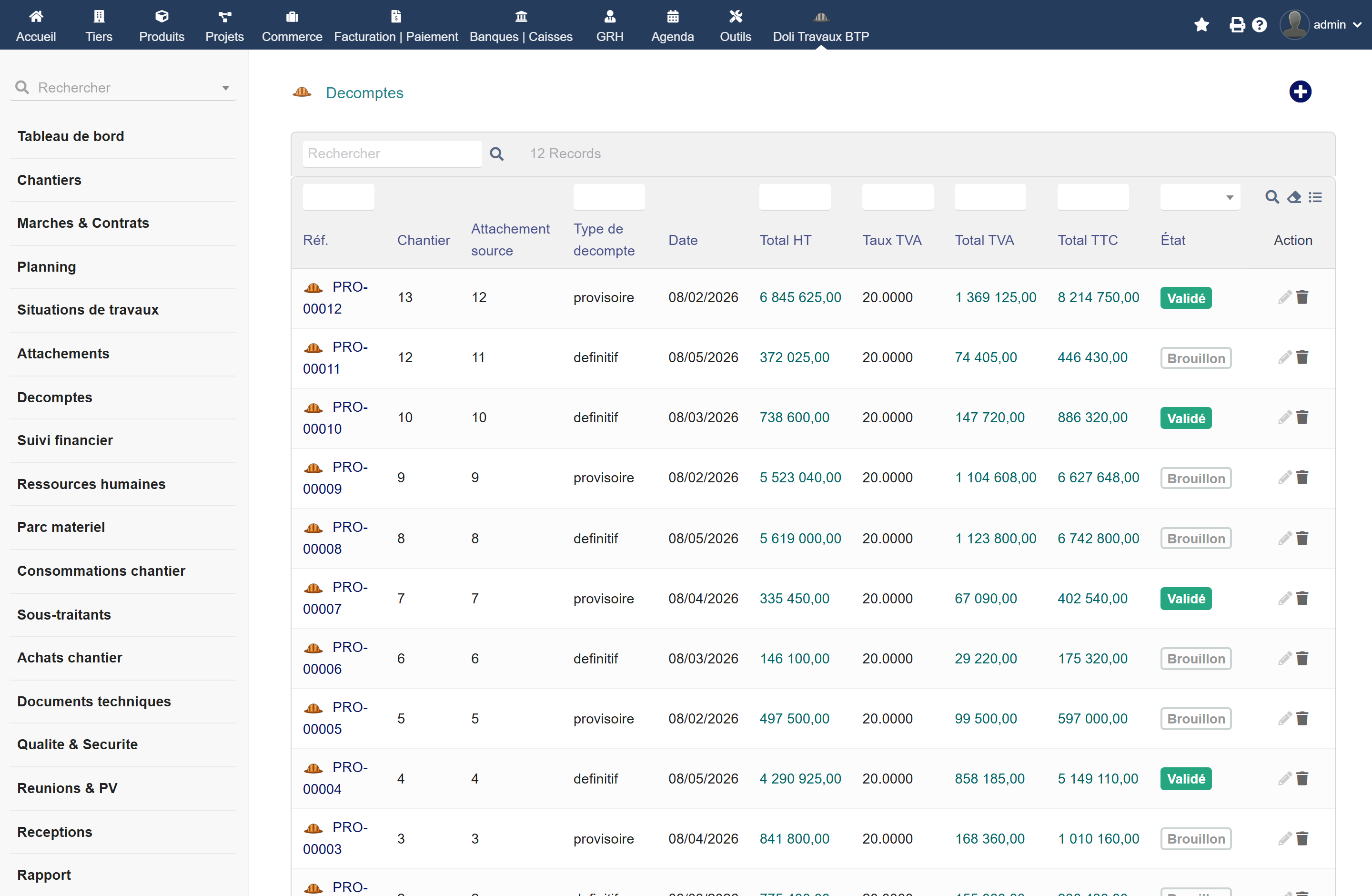Open the help question mark icon
The height and width of the screenshot is (896, 1372).
tap(1260, 25)
